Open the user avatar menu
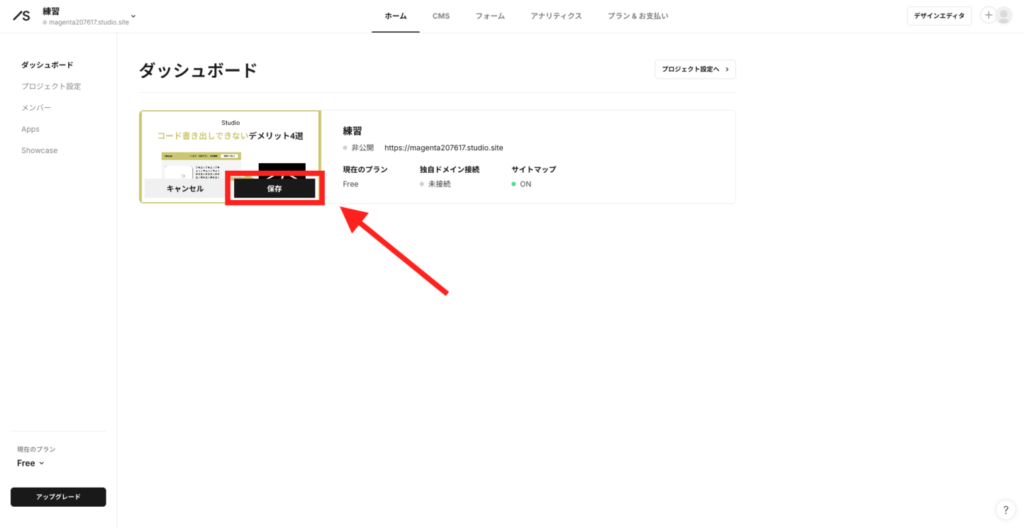Screen dimensions: 1024x528 tap(1004, 16)
